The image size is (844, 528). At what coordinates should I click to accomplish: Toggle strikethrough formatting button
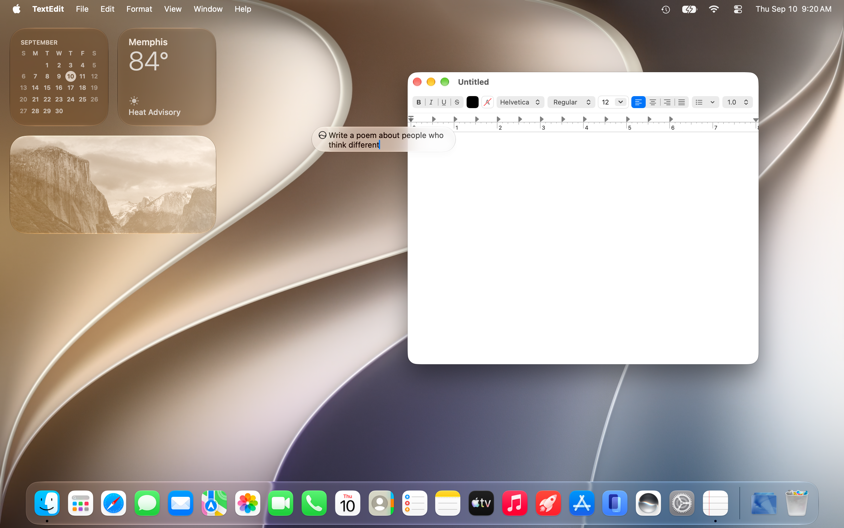(x=457, y=102)
